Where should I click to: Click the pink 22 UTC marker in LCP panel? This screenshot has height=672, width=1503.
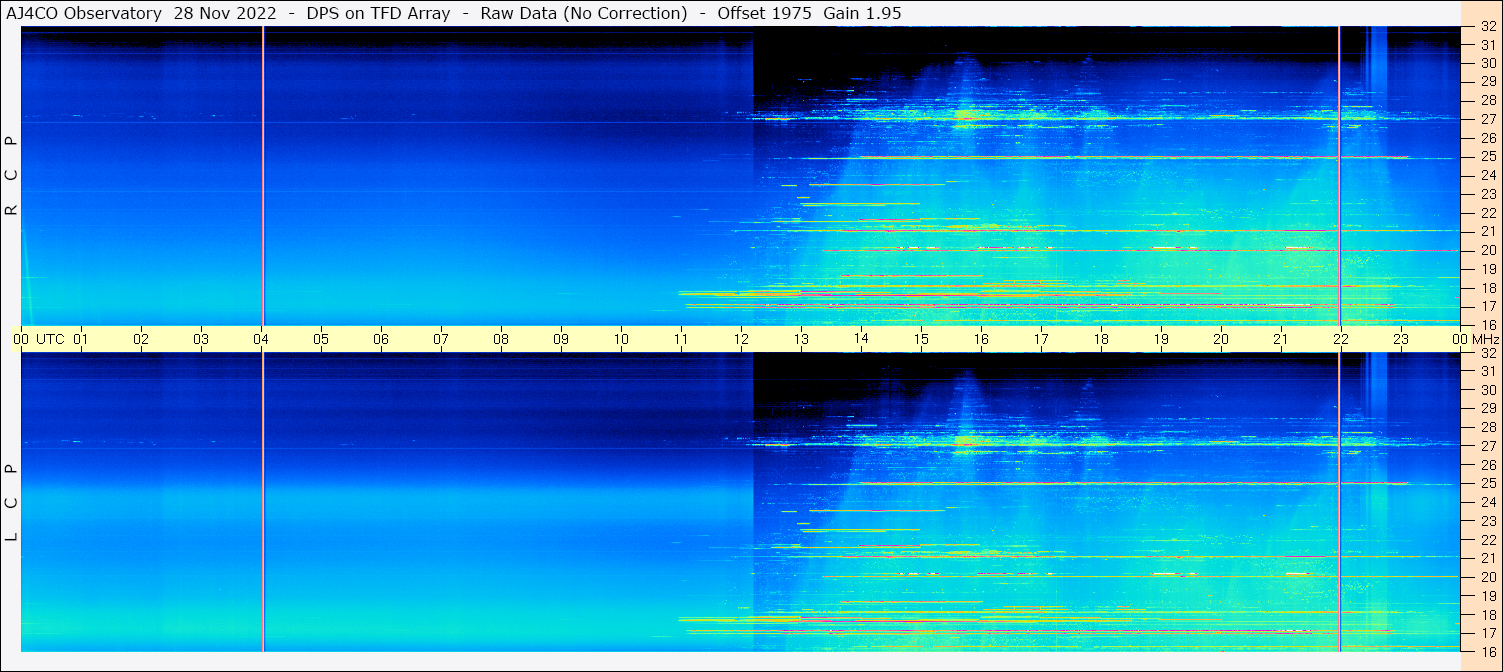(1339, 502)
